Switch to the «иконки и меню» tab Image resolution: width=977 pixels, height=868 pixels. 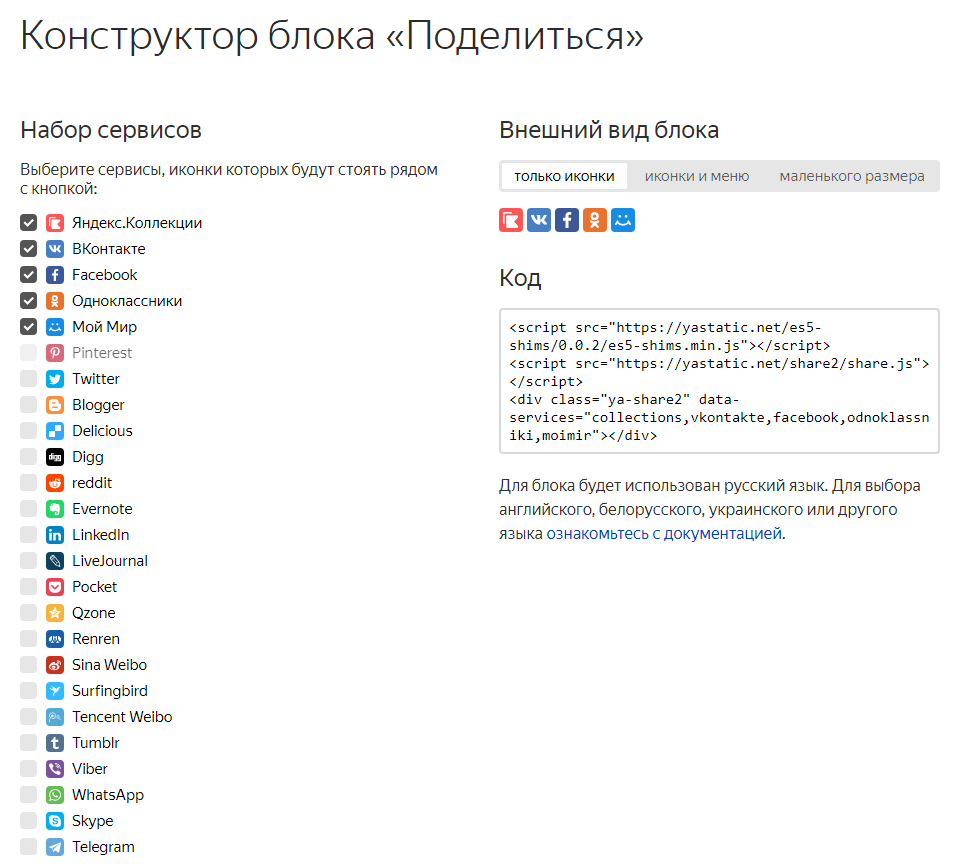click(x=697, y=176)
